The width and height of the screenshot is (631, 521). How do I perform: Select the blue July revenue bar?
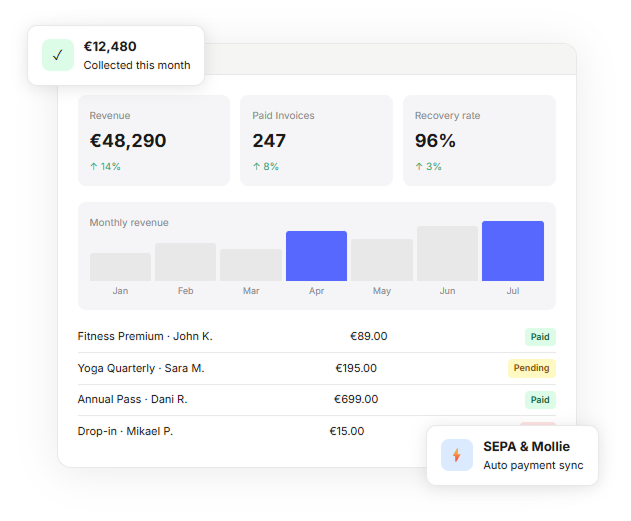512,251
